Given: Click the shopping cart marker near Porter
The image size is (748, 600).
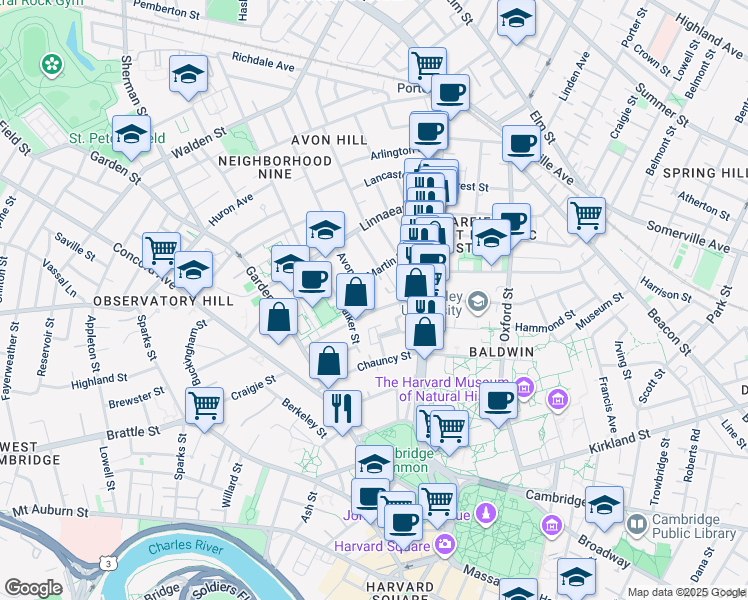Looking at the screenshot, I should (x=428, y=65).
